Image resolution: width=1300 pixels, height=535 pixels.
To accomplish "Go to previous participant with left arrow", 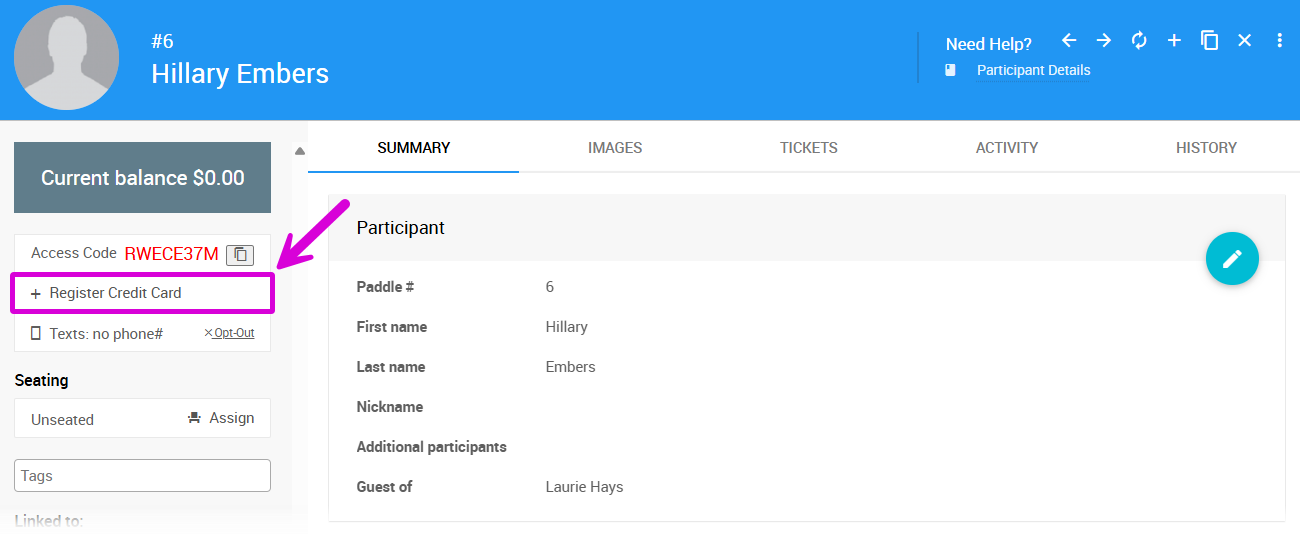I will (x=1069, y=40).
